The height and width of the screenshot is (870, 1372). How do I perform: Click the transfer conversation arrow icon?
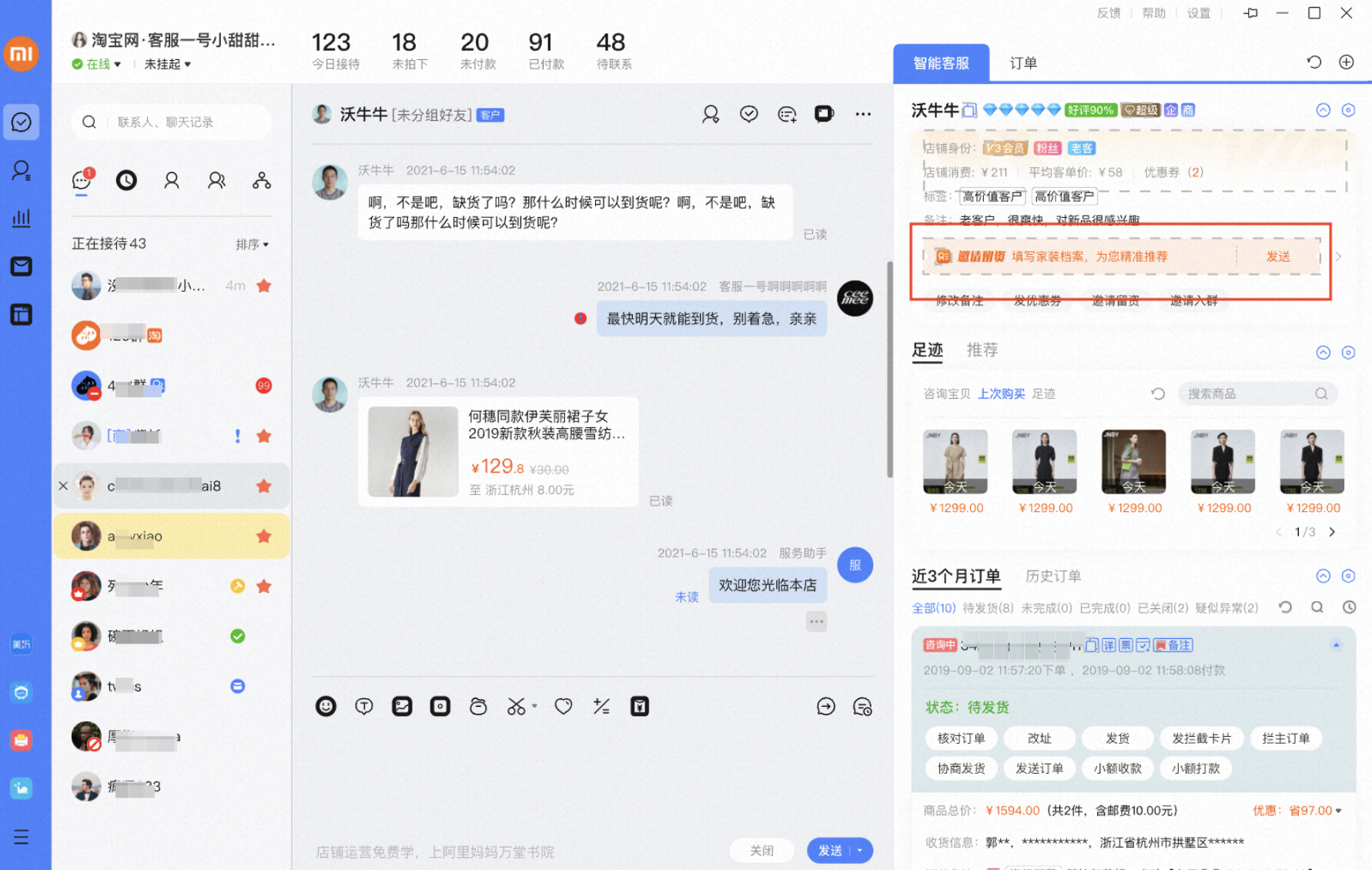tap(826, 706)
